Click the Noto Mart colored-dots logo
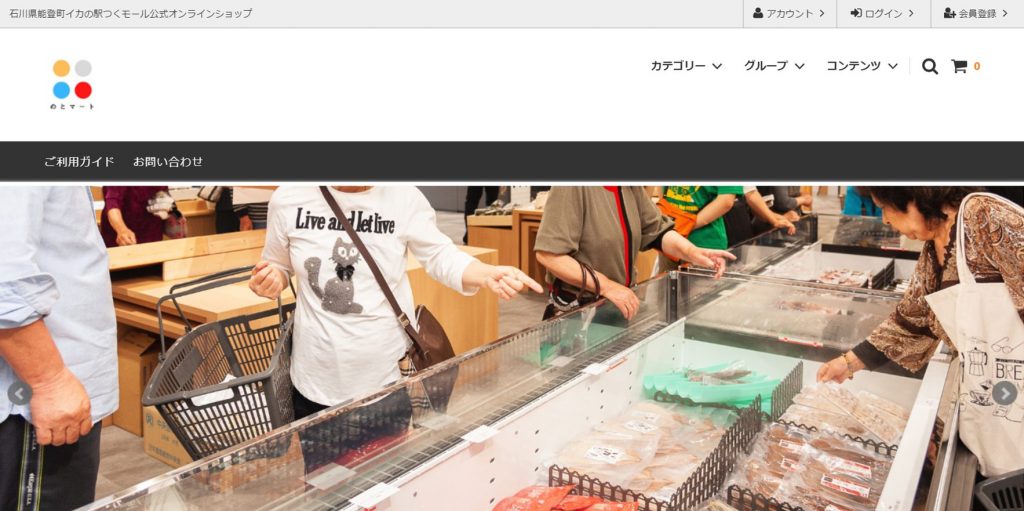 pyautogui.click(x=72, y=84)
